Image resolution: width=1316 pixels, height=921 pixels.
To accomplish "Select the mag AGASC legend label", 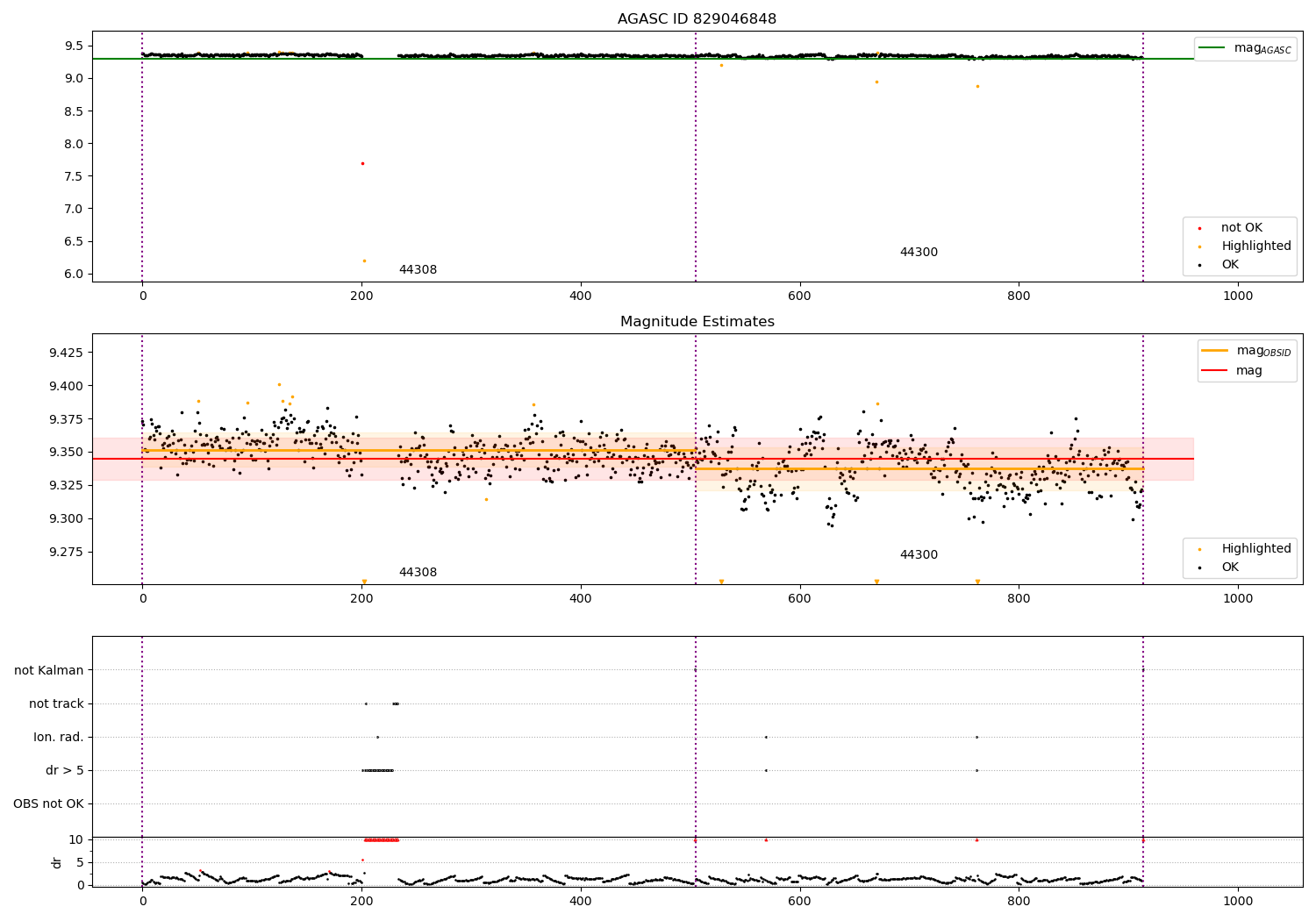I will [1262, 48].
